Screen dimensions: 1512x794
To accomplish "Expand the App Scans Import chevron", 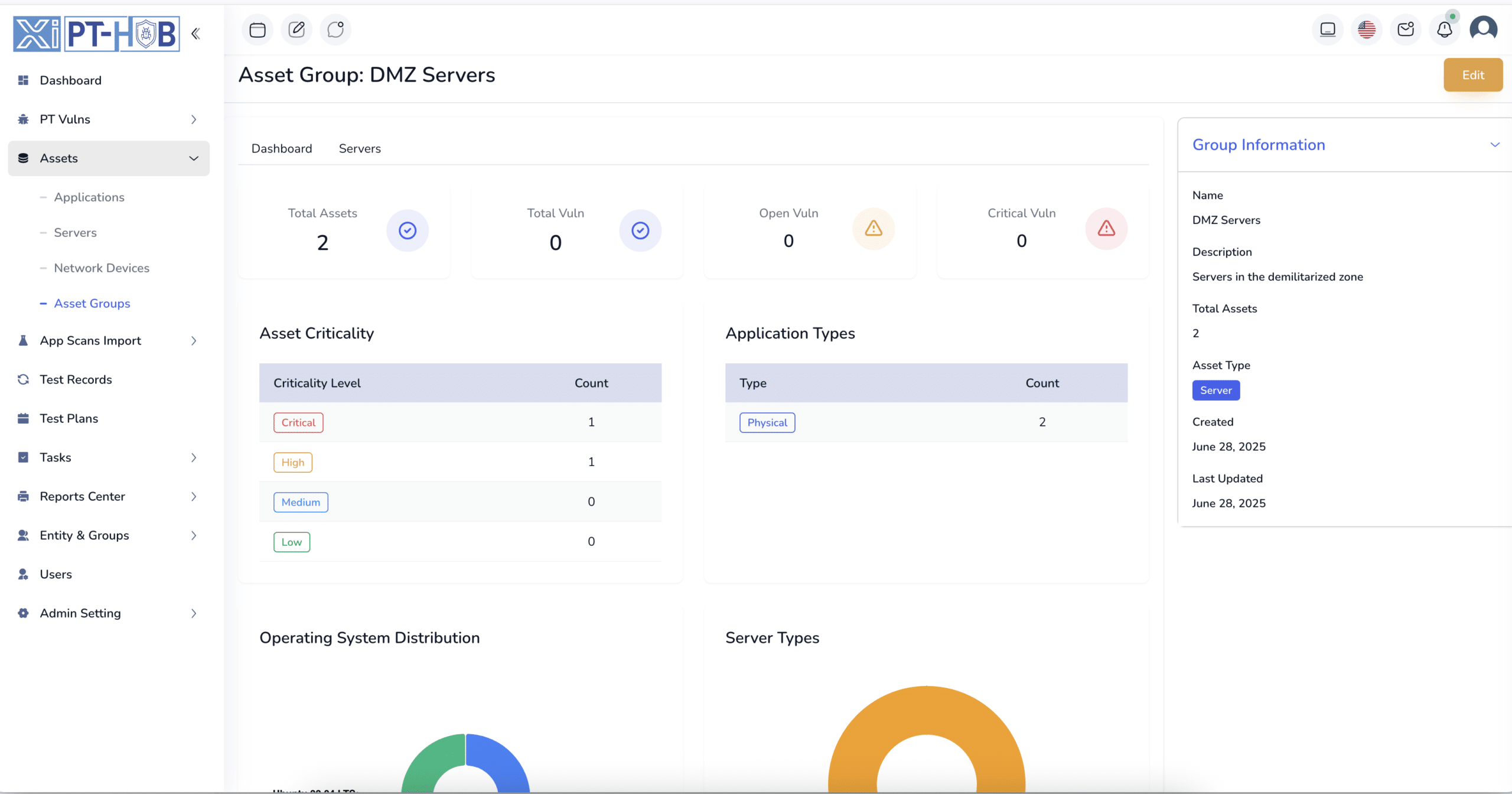I will [194, 341].
